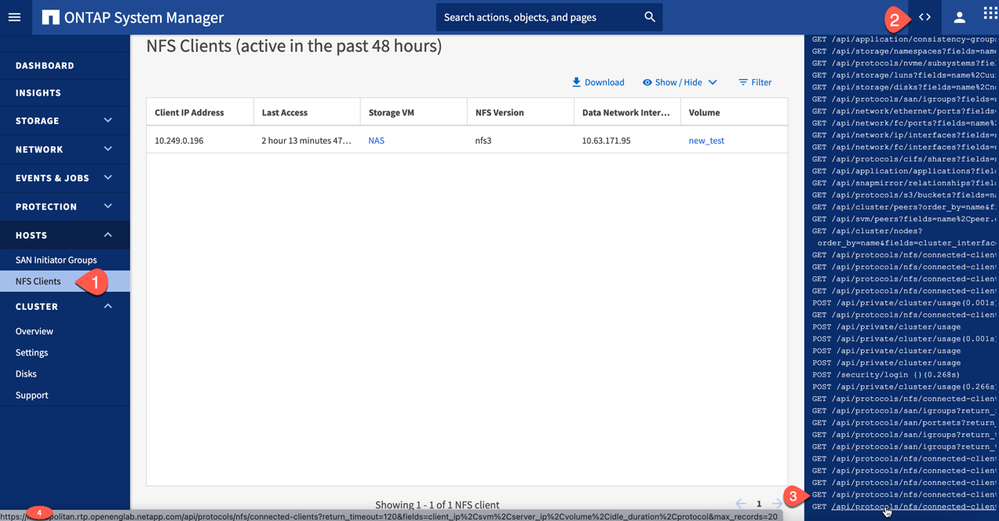Sort by the Client IP Address column

(190, 113)
